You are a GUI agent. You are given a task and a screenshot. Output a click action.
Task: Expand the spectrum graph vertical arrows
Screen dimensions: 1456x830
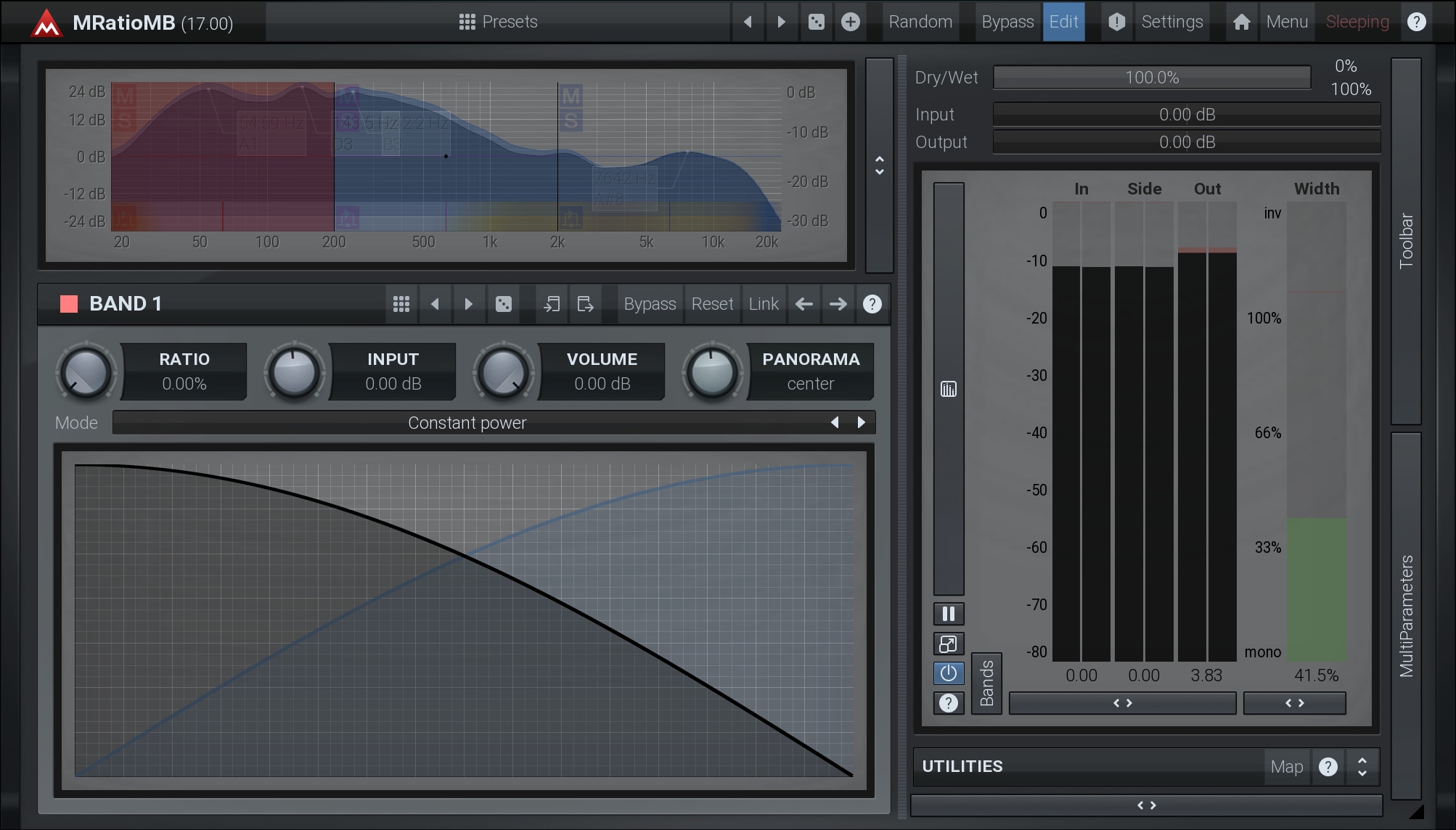tap(879, 165)
